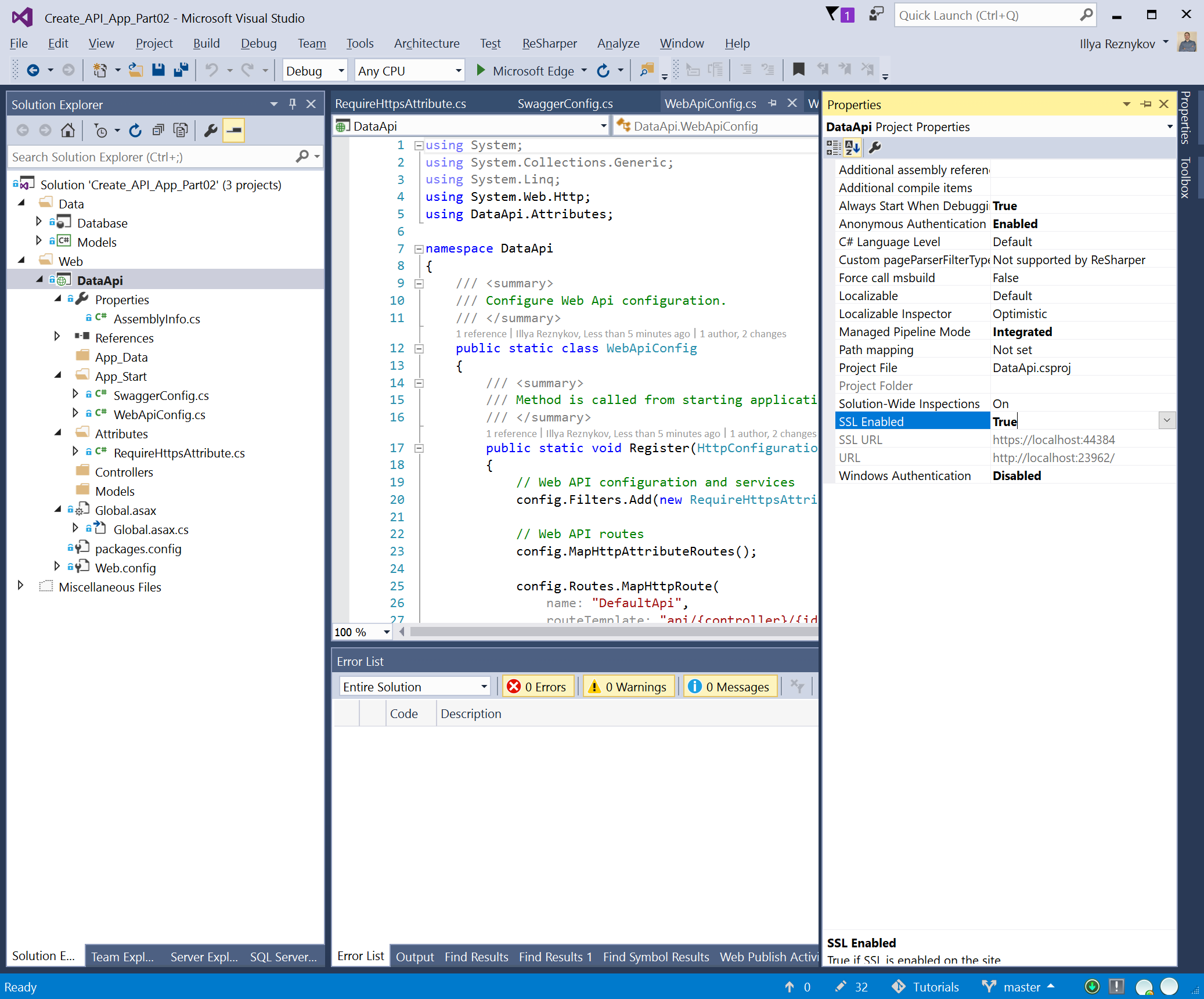Click the Save All toolbar icon

[181, 70]
